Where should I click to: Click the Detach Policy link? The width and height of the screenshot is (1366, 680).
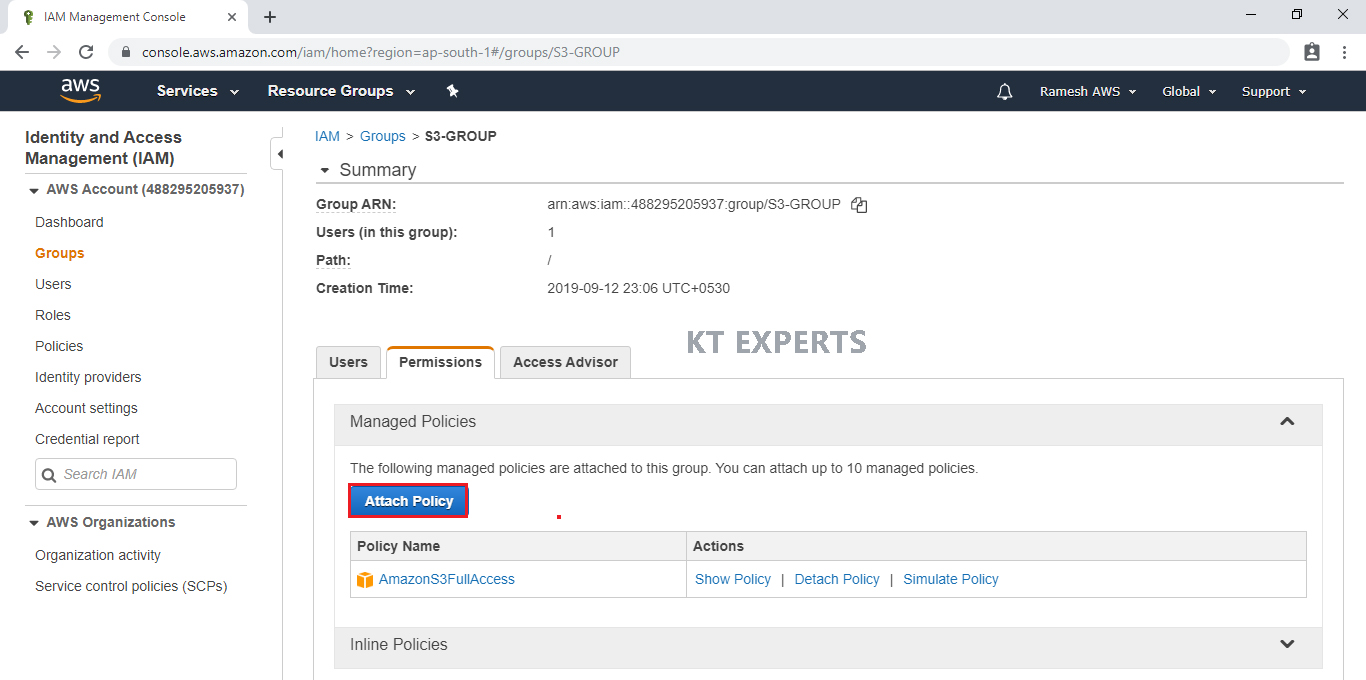[x=837, y=580]
